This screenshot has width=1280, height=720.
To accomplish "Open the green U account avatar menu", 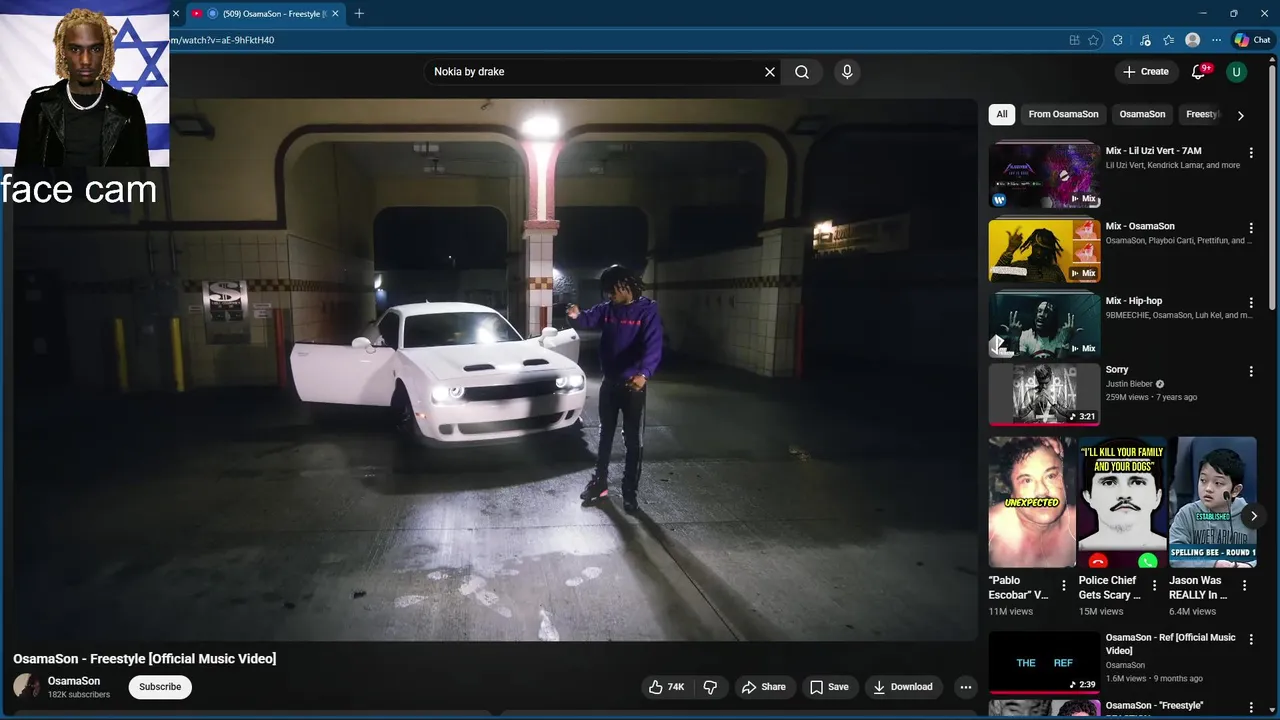I will pyautogui.click(x=1237, y=72).
